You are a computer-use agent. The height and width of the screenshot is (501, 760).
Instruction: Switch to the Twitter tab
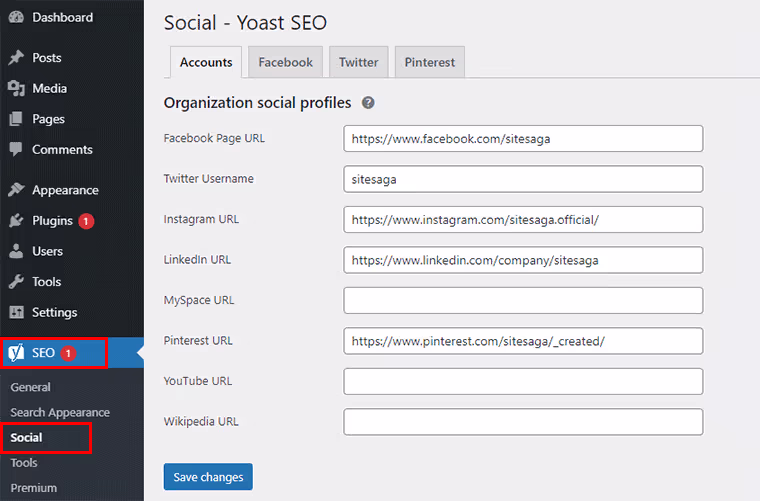tap(359, 62)
